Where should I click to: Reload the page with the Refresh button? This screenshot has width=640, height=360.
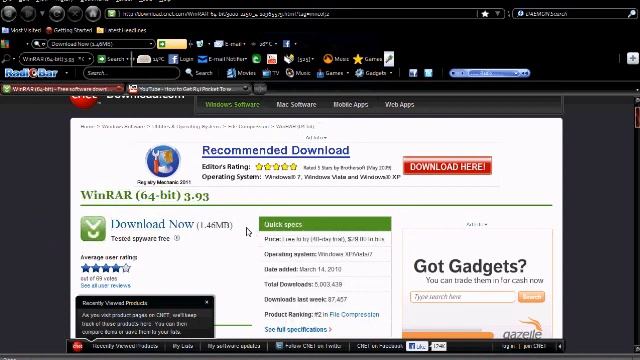click(56, 13)
